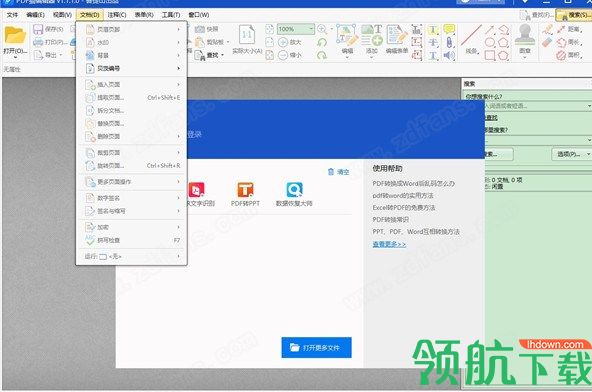The height and width of the screenshot is (392, 592).
Task: Click the 搜索(S) button in top right
Action: [575, 15]
